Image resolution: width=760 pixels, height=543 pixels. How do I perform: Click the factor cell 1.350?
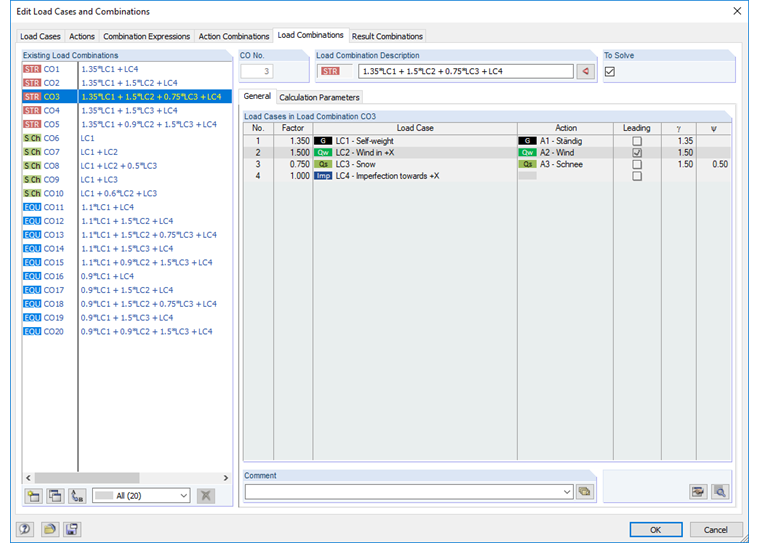click(293, 141)
